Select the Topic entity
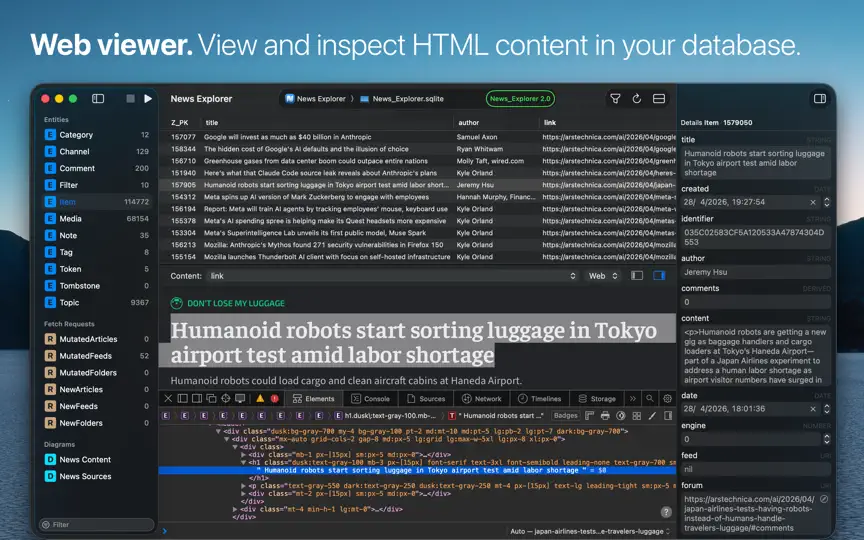Screen dimensions: 864x540 coord(97,303)
